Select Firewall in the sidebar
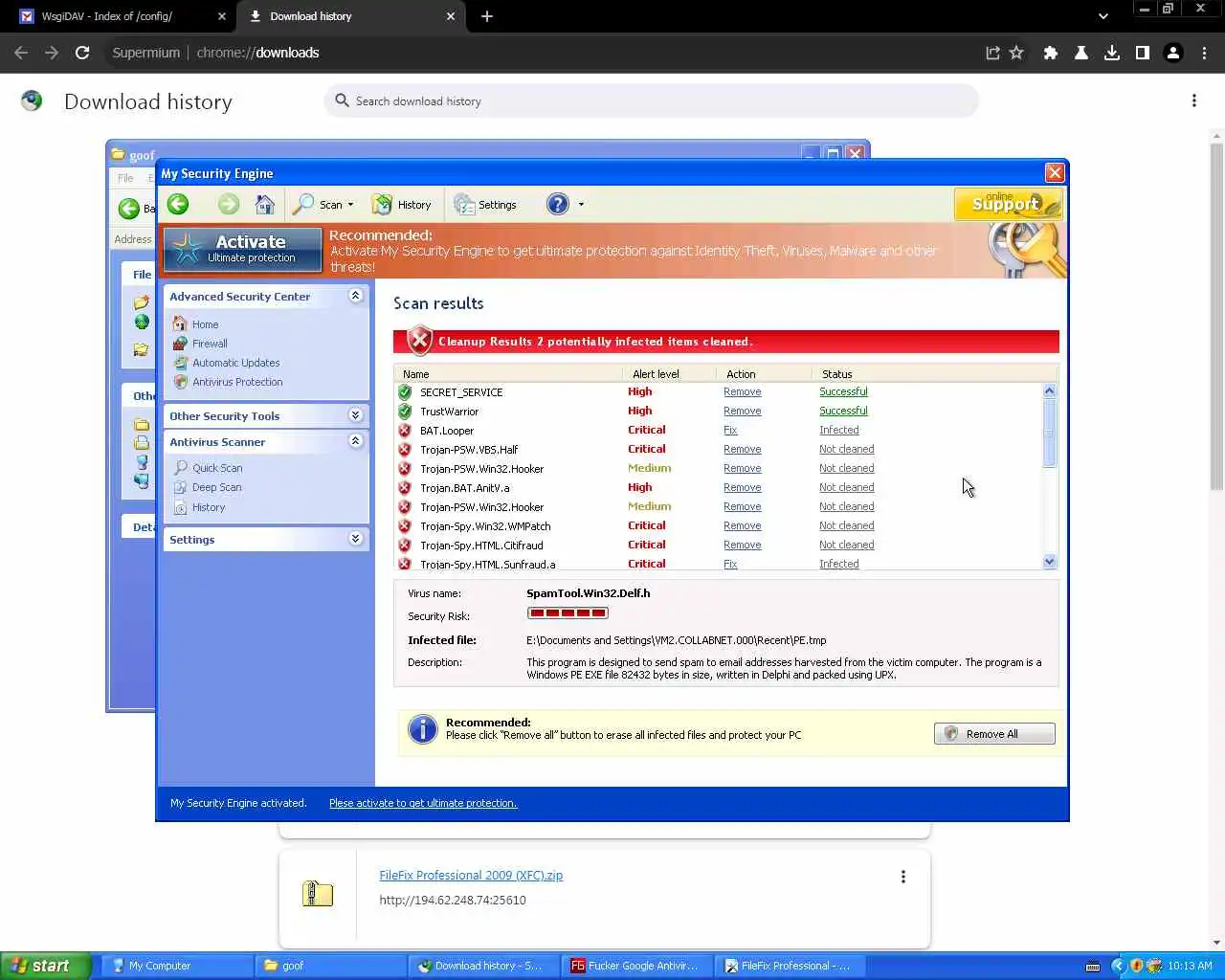Screen dimensions: 1225x980 point(210,344)
